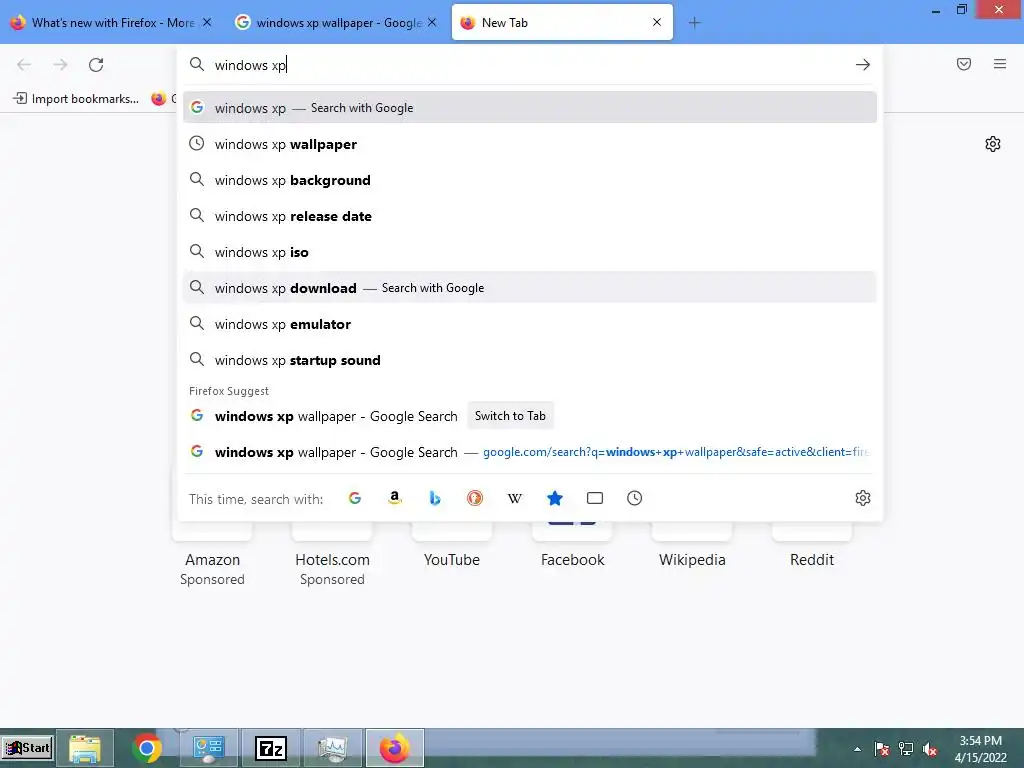Reload the page with the refresh icon

tap(96, 65)
